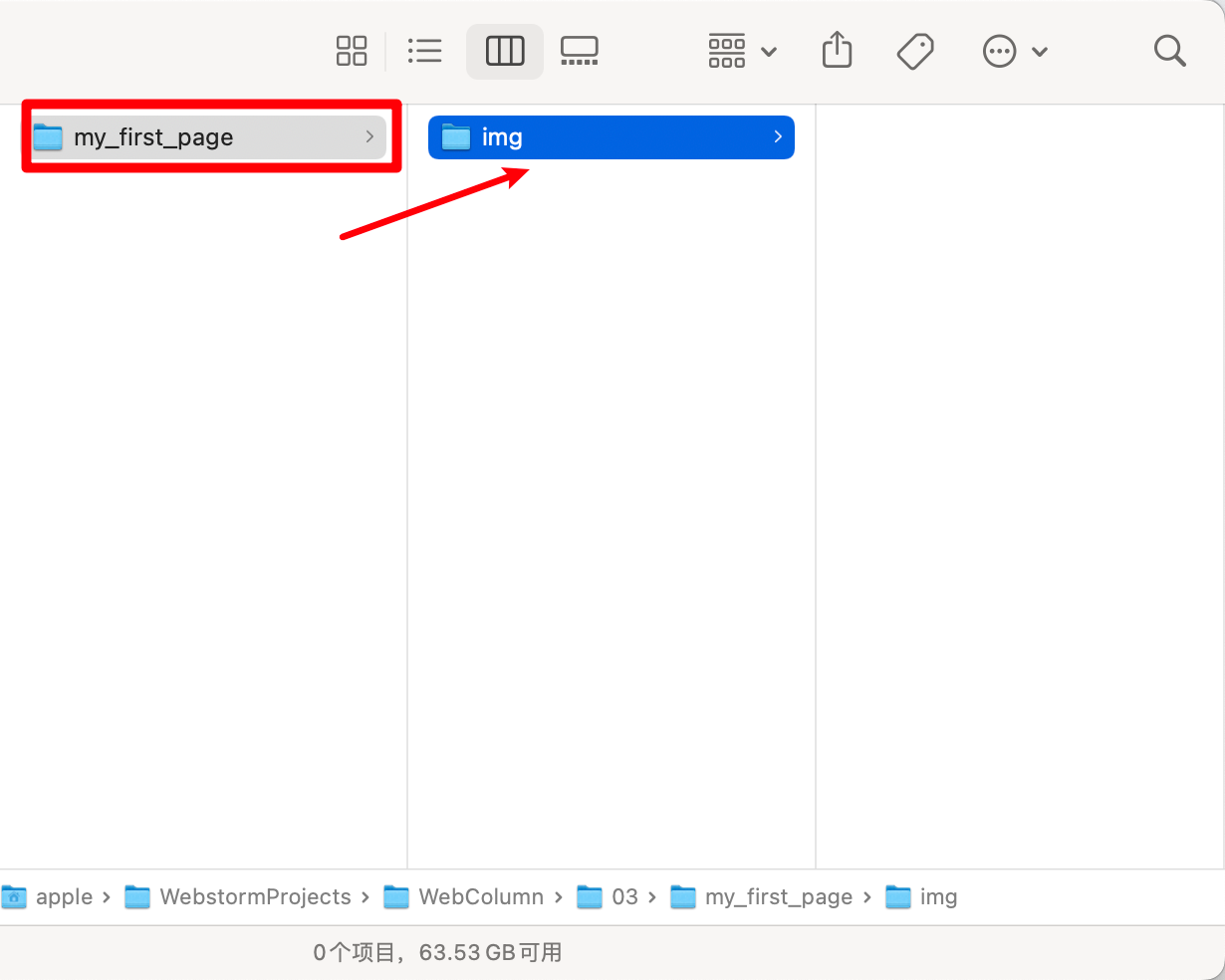Open the Tags toolbar icon

[x=915, y=51]
